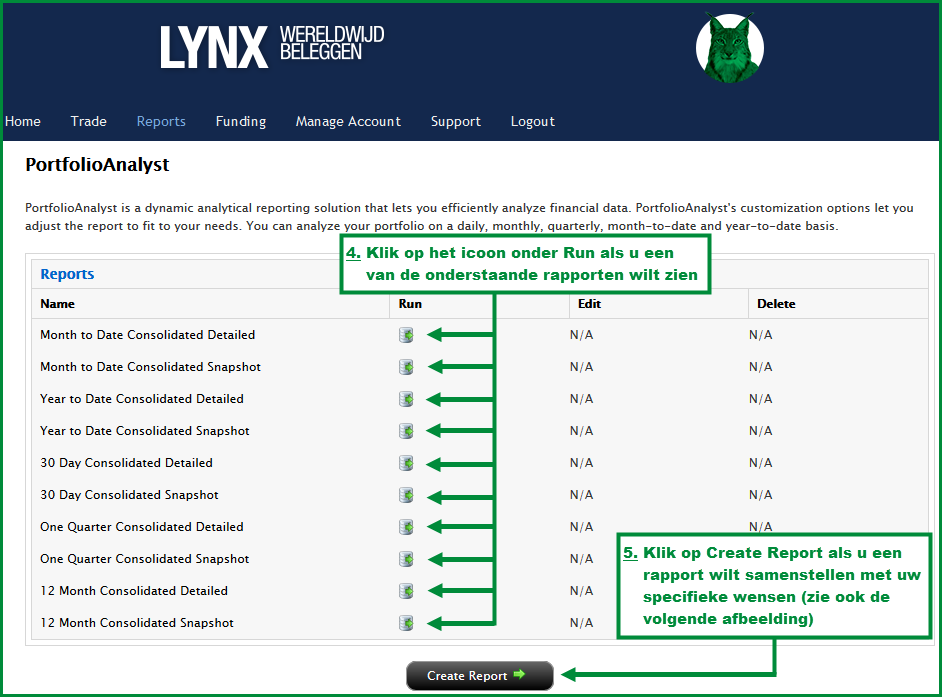Image resolution: width=942 pixels, height=697 pixels.
Task: Open the Trade menu
Action: [88, 121]
